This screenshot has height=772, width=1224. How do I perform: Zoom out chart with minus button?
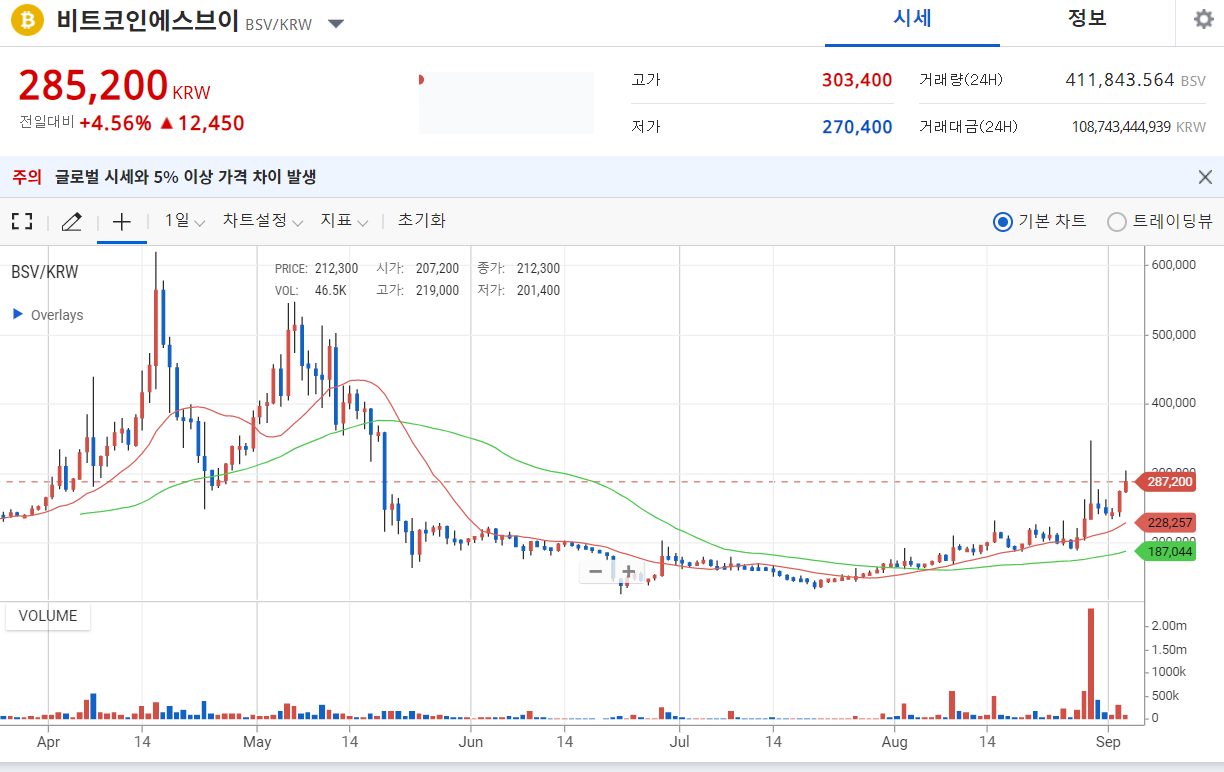click(596, 572)
